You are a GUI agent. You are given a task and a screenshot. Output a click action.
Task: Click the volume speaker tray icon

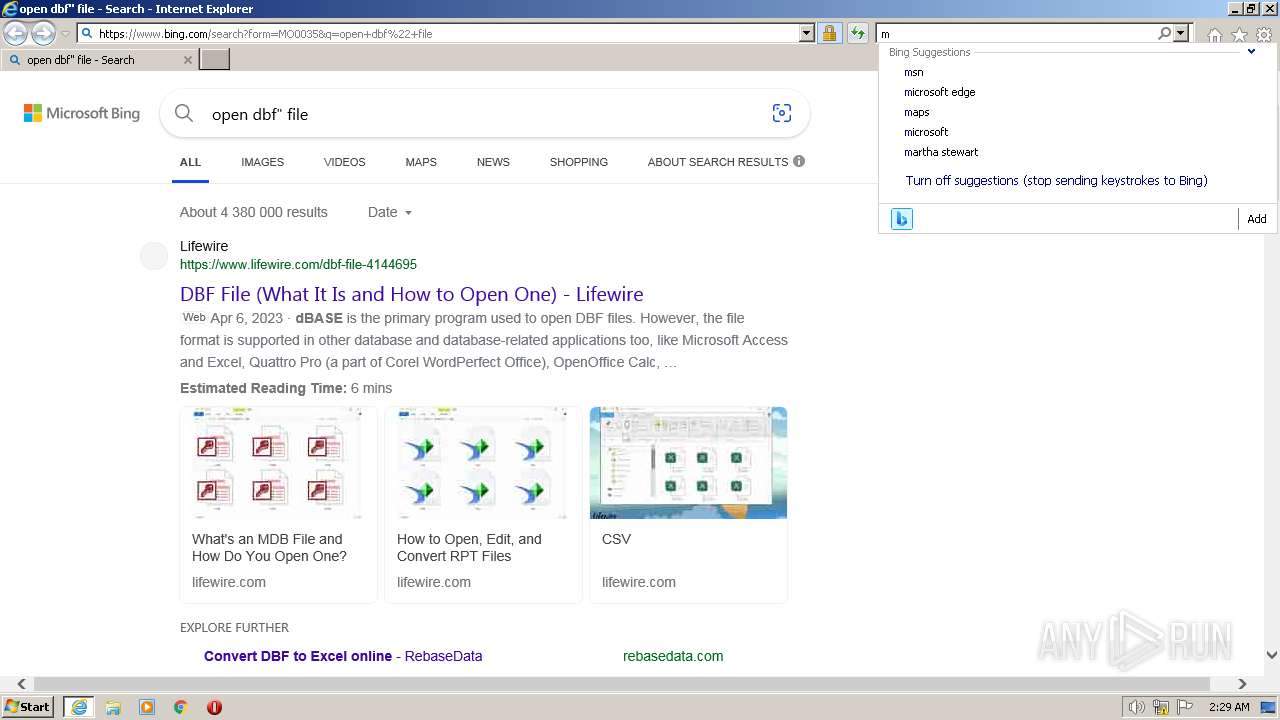[1137, 707]
